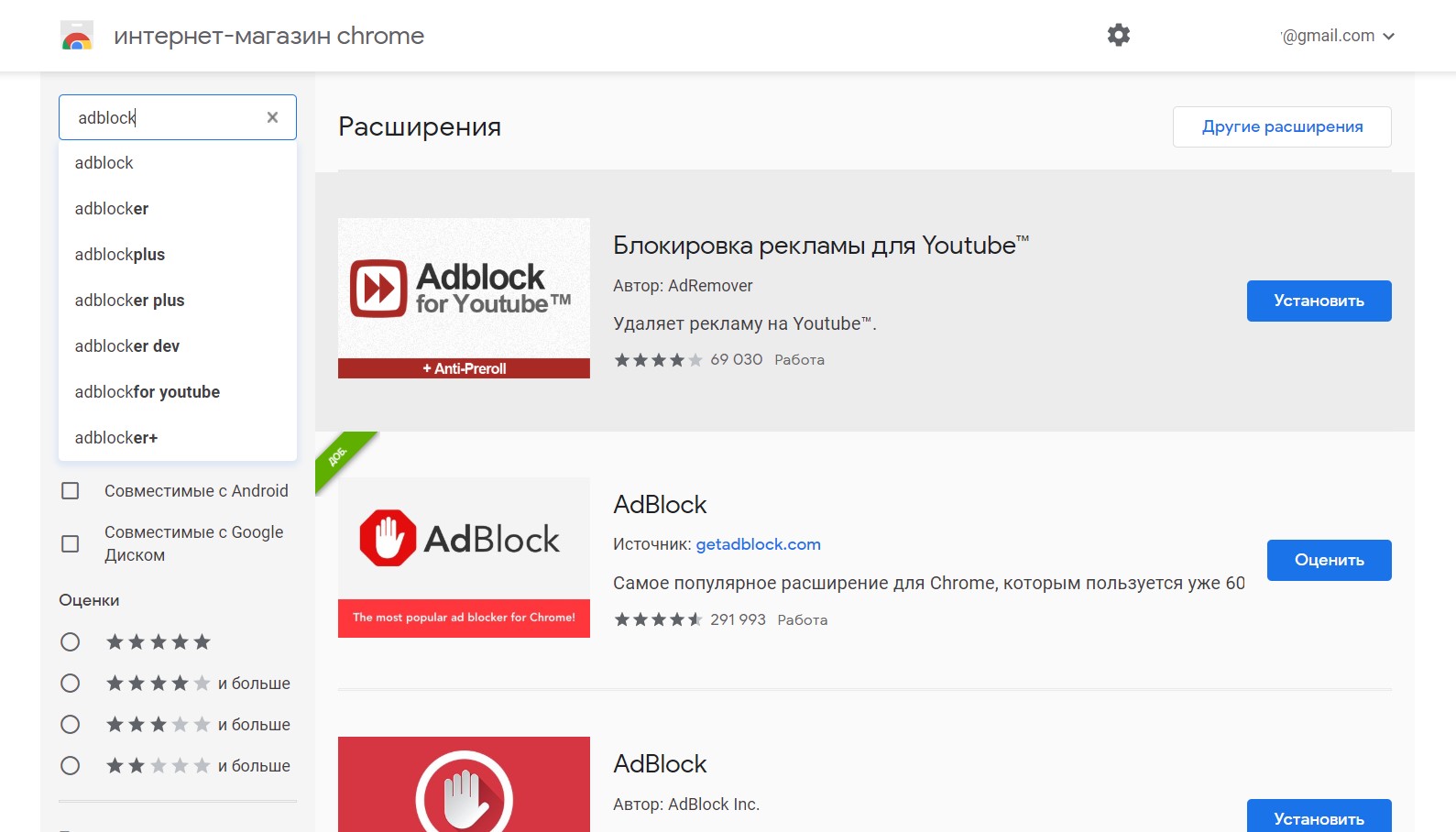The width and height of the screenshot is (1456, 832).
Task: Open the AdBlock Inc. red thumbnail
Action: 464,784
